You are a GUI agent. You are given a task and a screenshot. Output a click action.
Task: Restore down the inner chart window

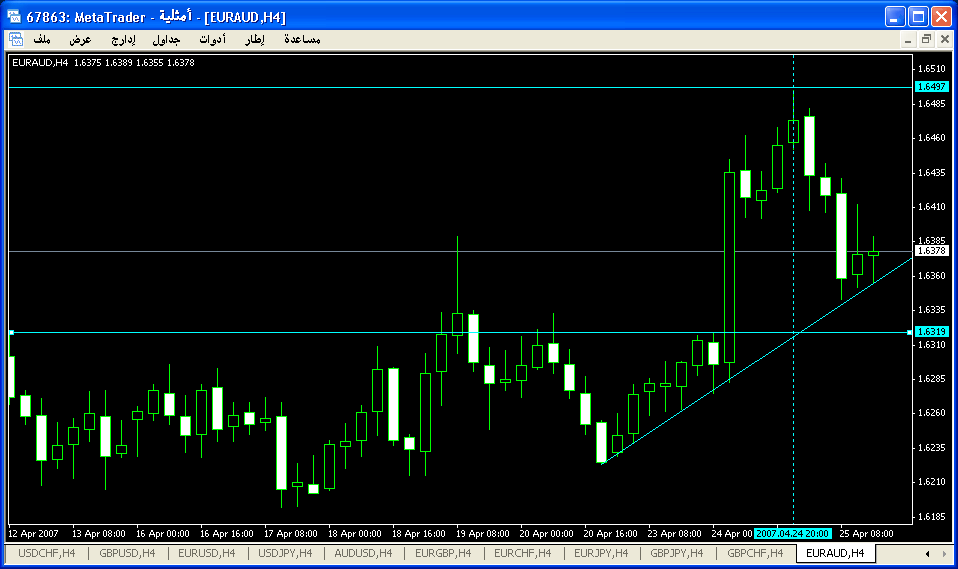coord(926,40)
